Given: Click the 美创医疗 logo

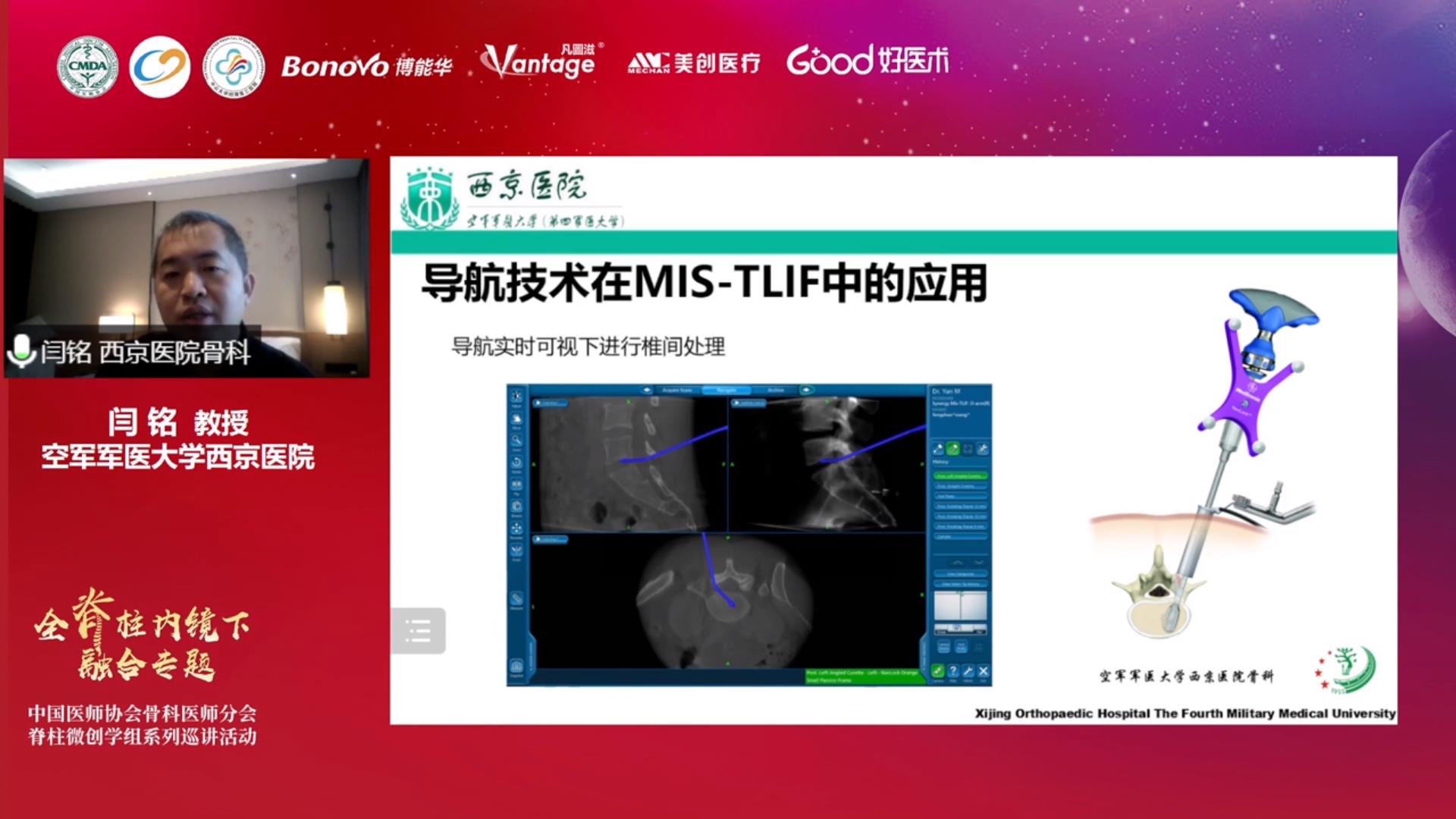Looking at the screenshot, I should [694, 63].
